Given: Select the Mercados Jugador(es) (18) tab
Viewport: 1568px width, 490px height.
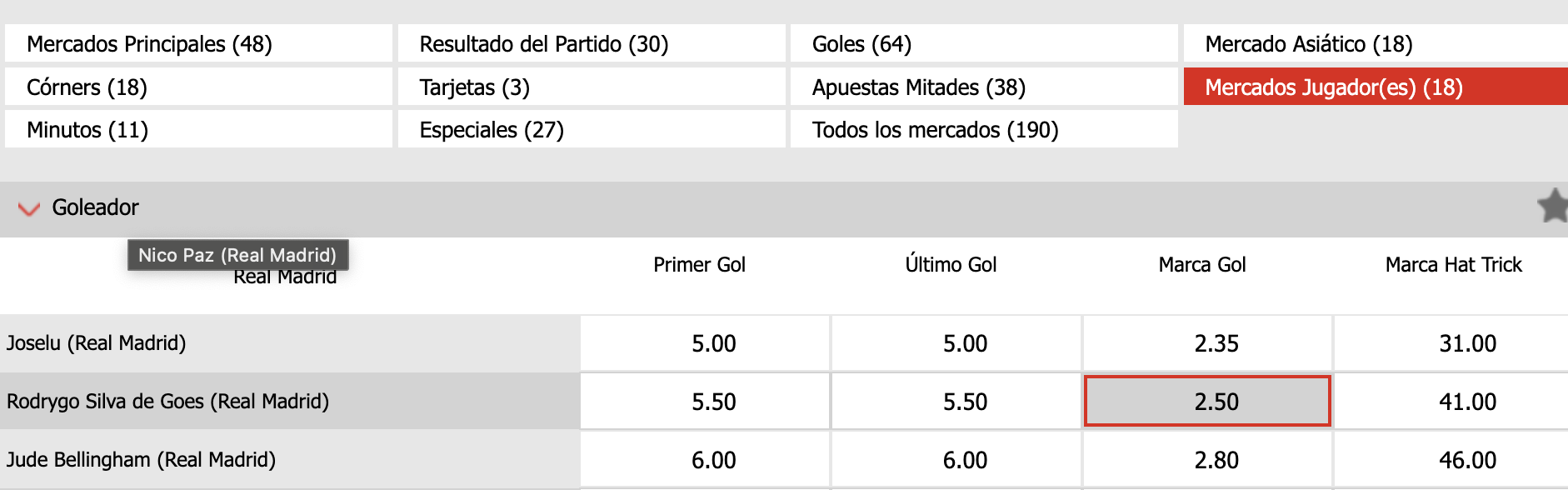Looking at the screenshot, I should click(x=1375, y=87).
